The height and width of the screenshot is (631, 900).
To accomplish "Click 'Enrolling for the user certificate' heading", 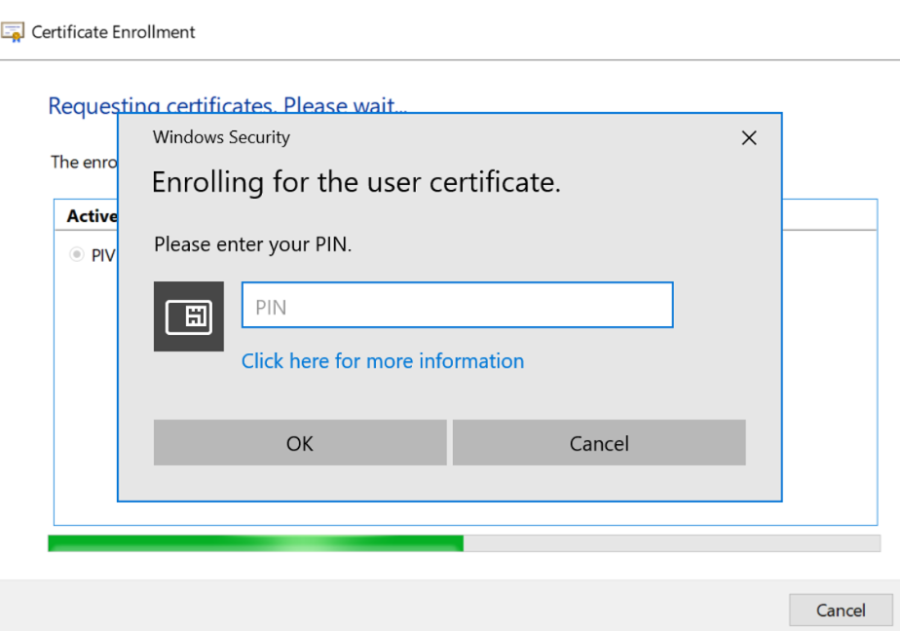I will (x=355, y=182).
